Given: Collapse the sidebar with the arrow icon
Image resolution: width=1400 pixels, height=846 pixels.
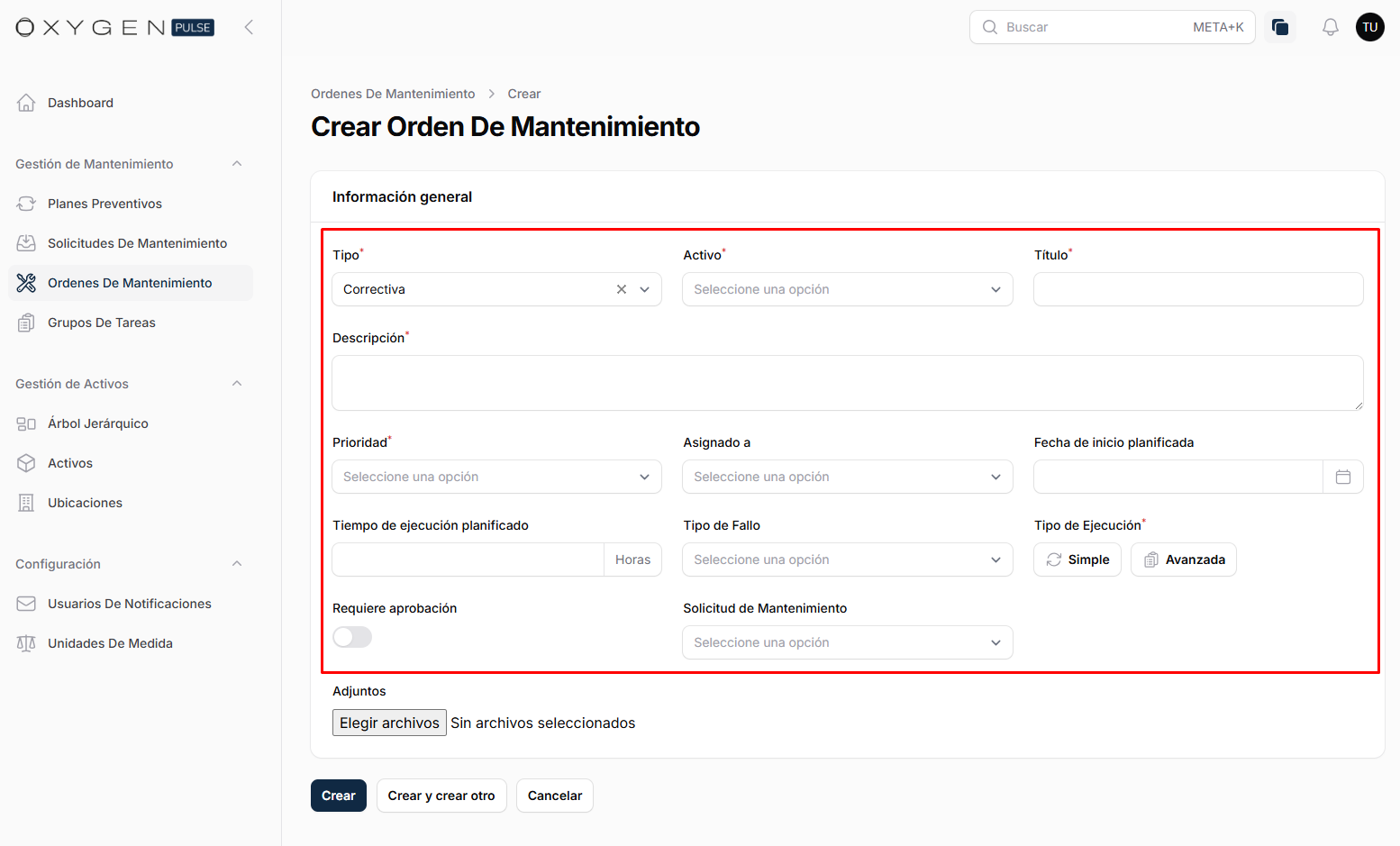Looking at the screenshot, I should point(249,27).
